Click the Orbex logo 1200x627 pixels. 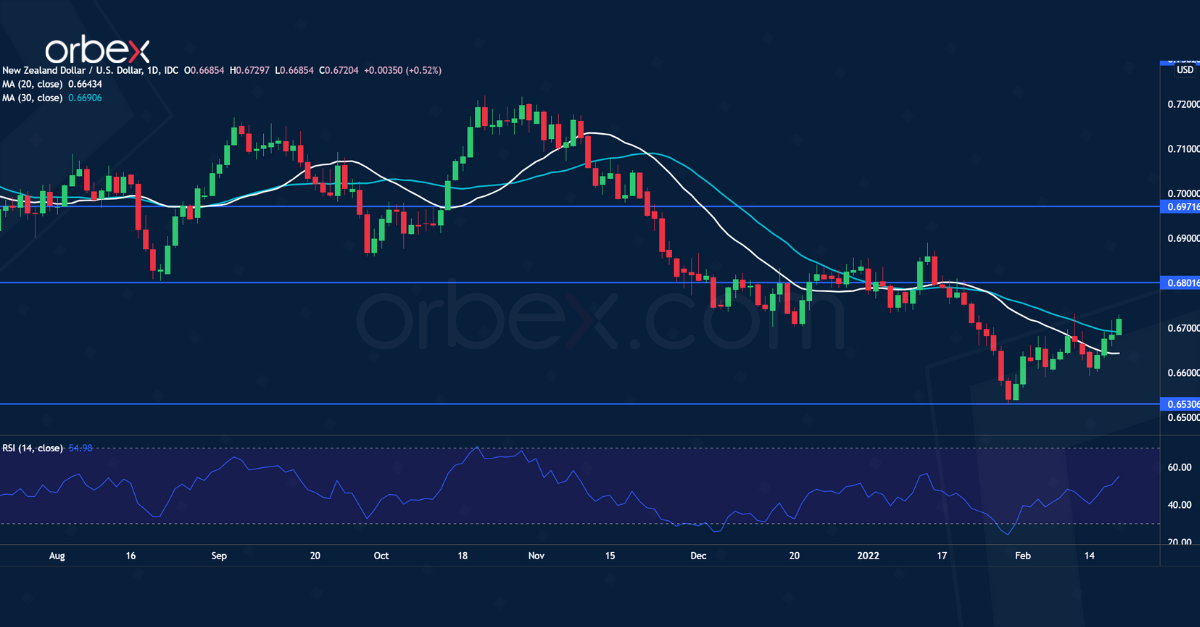pyautogui.click(x=98, y=50)
